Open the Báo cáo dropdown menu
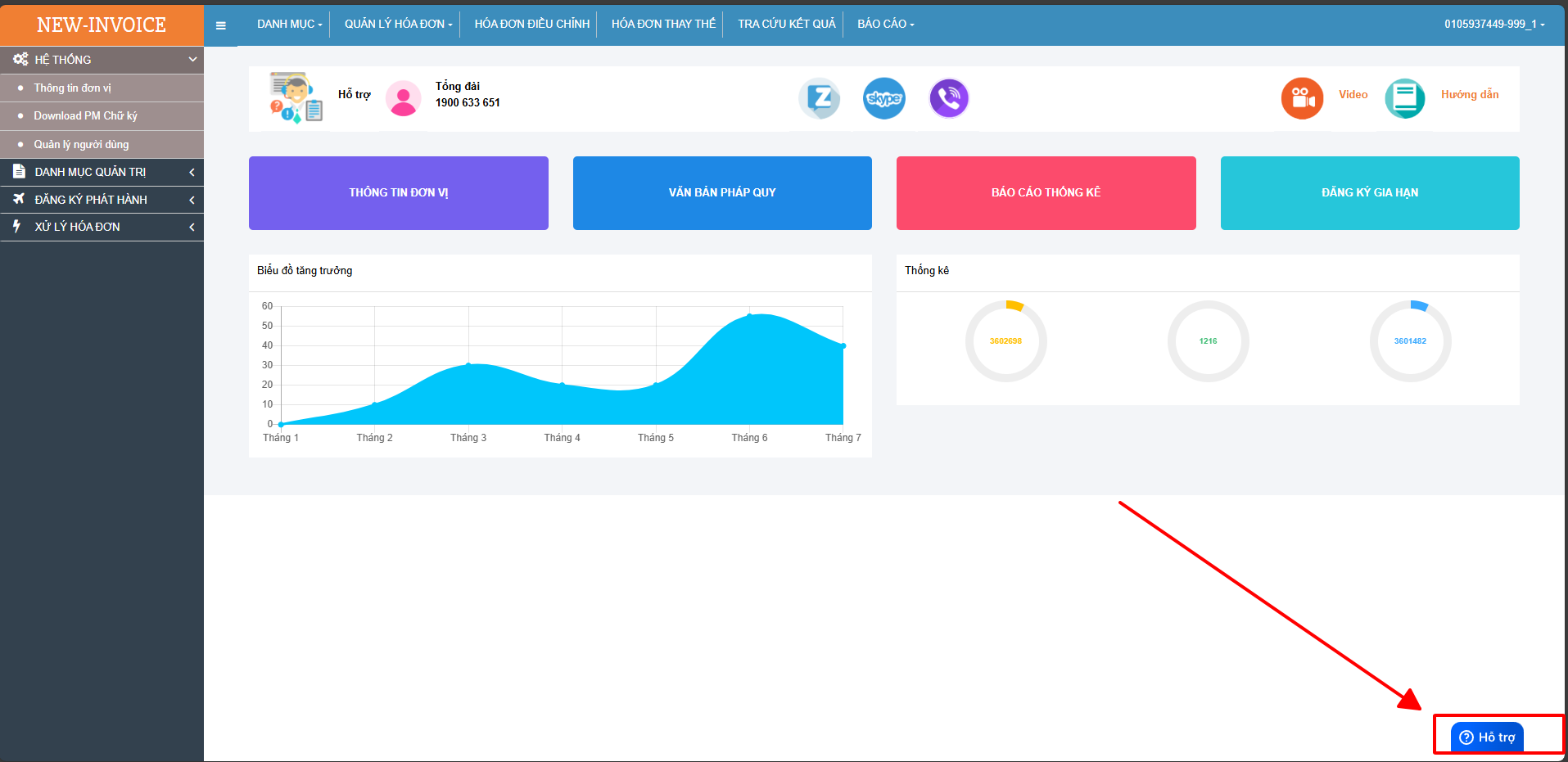The height and width of the screenshot is (762, 1568). pyautogui.click(x=885, y=24)
